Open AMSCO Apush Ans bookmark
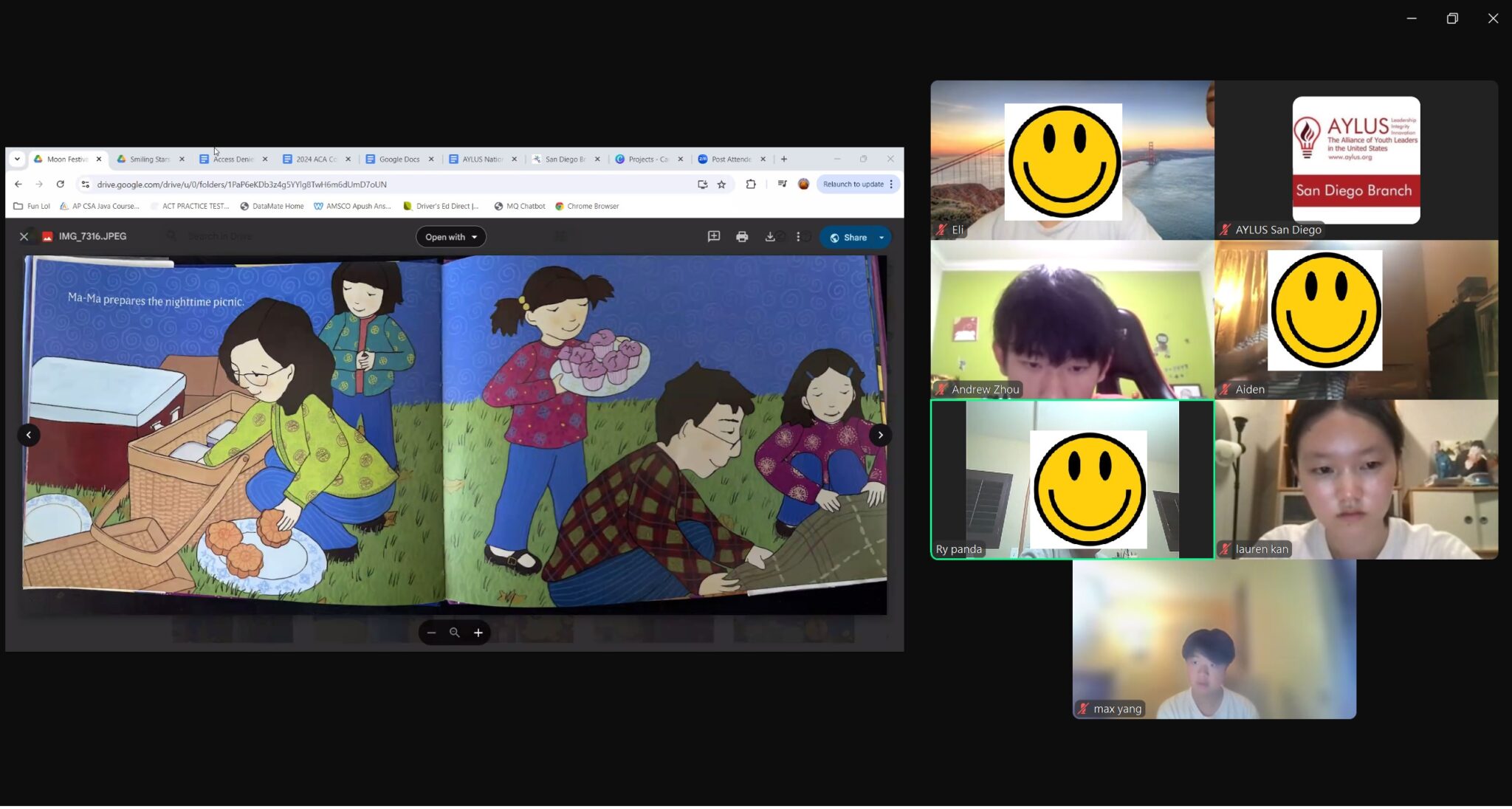1512x809 pixels. (x=352, y=207)
